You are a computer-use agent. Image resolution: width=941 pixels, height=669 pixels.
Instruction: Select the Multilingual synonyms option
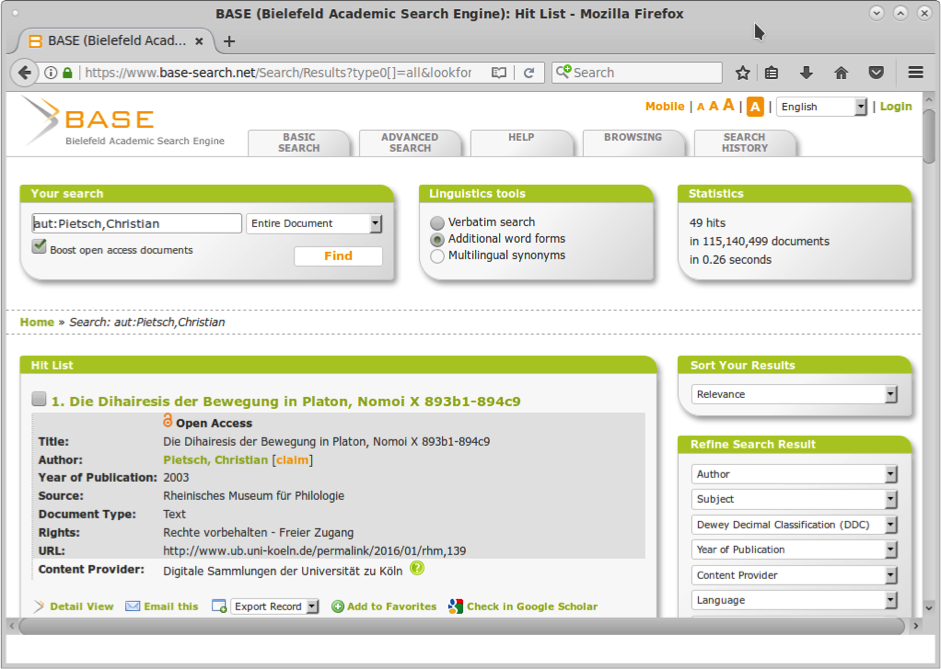point(437,256)
